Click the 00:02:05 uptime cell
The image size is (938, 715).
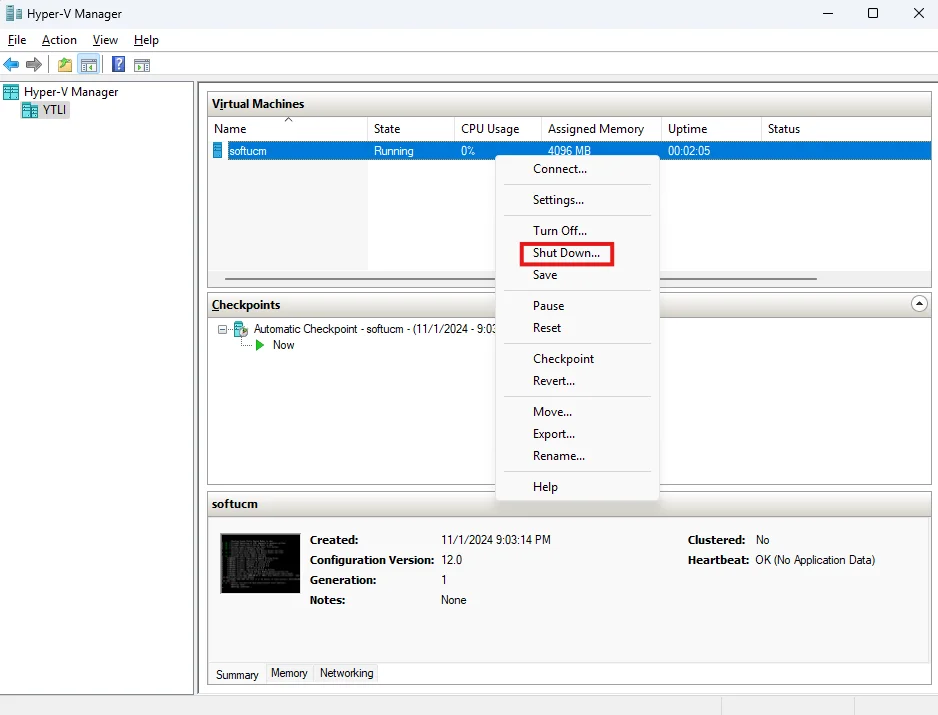point(689,151)
